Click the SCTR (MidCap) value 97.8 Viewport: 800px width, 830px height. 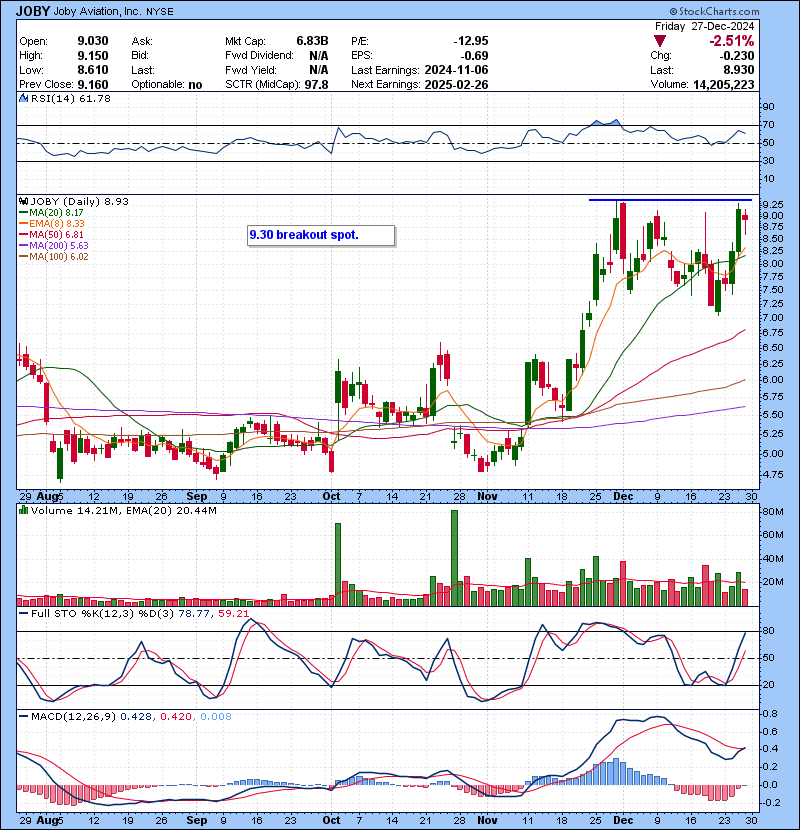316,85
